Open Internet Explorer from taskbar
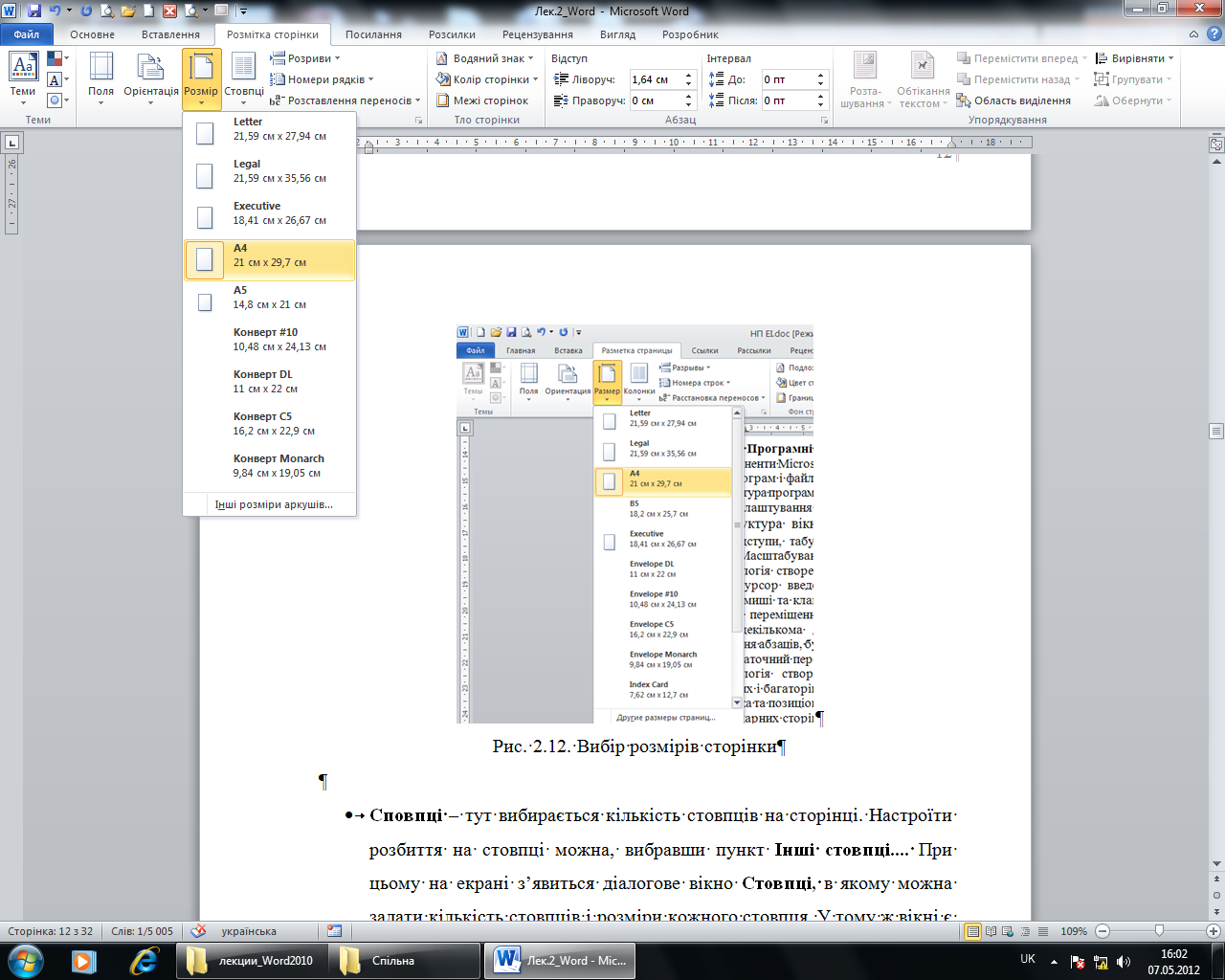The image size is (1225, 980). coord(144,961)
